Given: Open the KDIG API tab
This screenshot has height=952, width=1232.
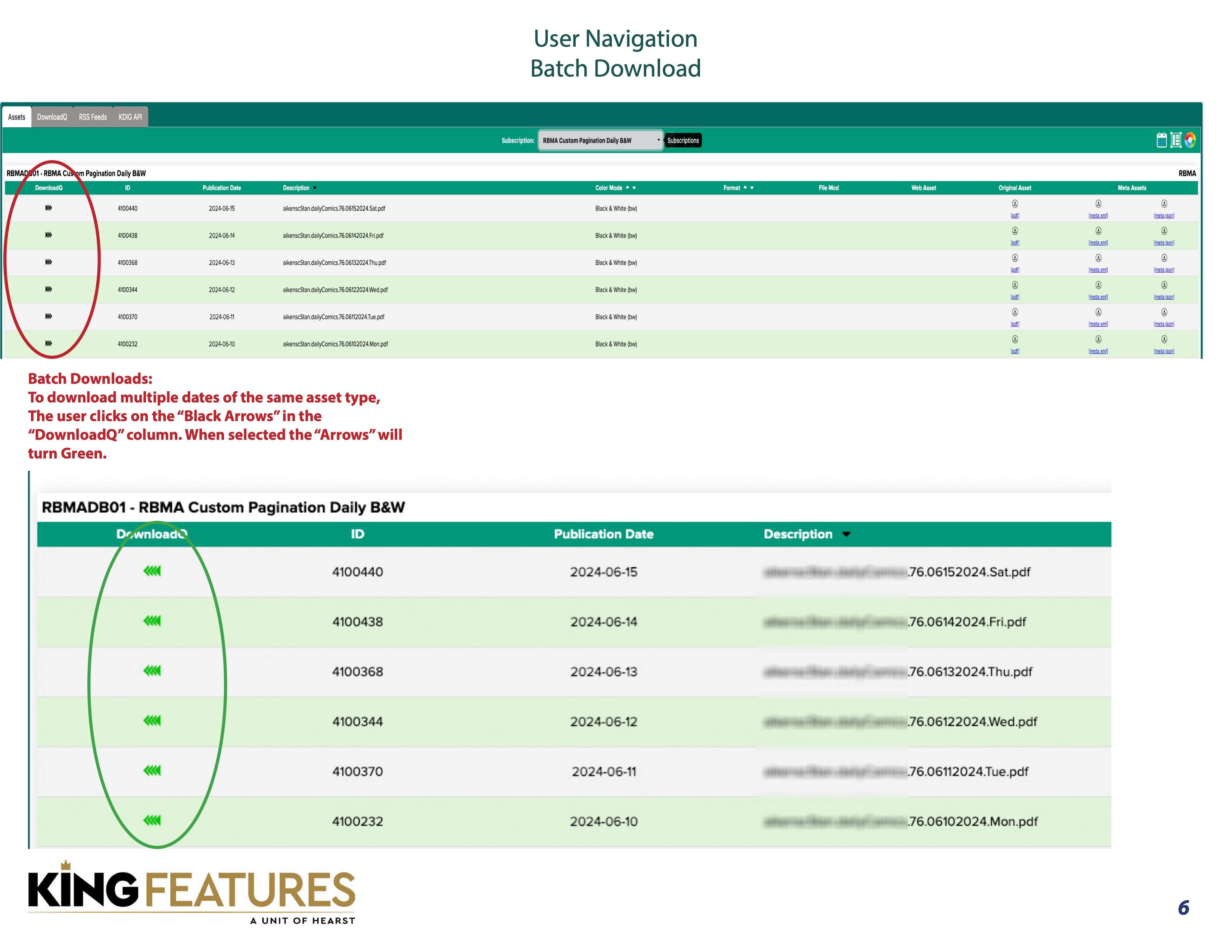Looking at the screenshot, I should (130, 117).
